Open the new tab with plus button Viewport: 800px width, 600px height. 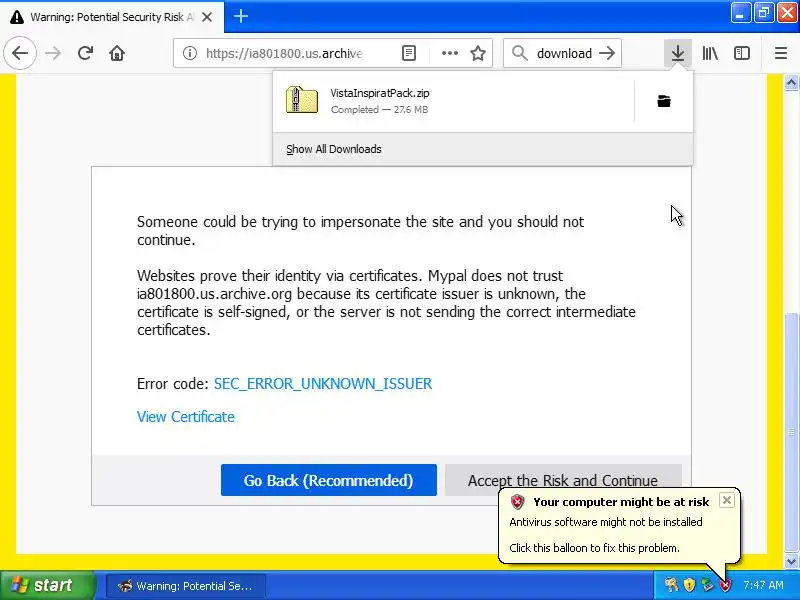coord(241,16)
